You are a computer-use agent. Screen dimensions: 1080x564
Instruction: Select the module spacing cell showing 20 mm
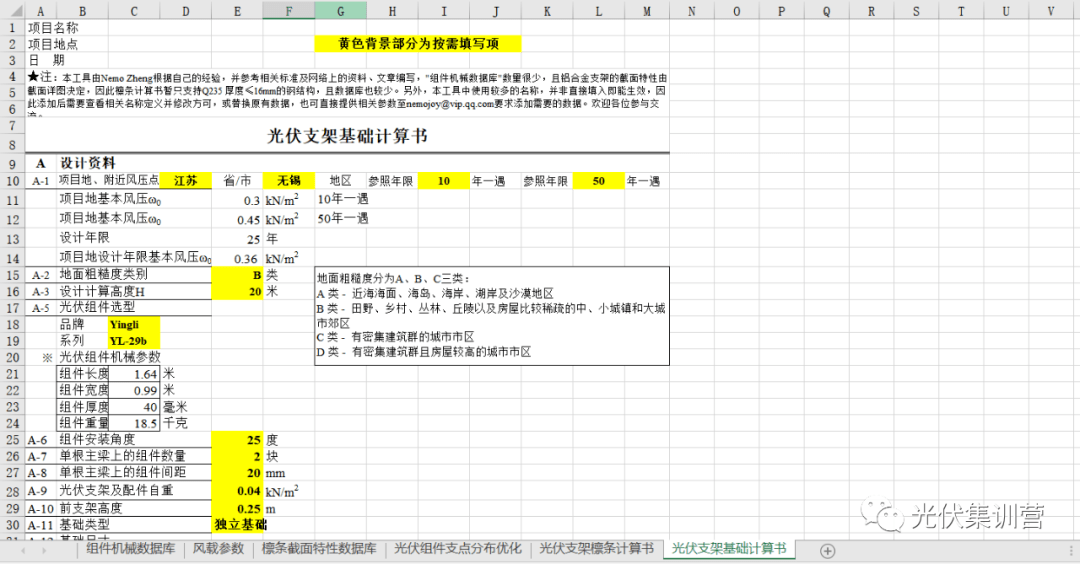point(237,472)
